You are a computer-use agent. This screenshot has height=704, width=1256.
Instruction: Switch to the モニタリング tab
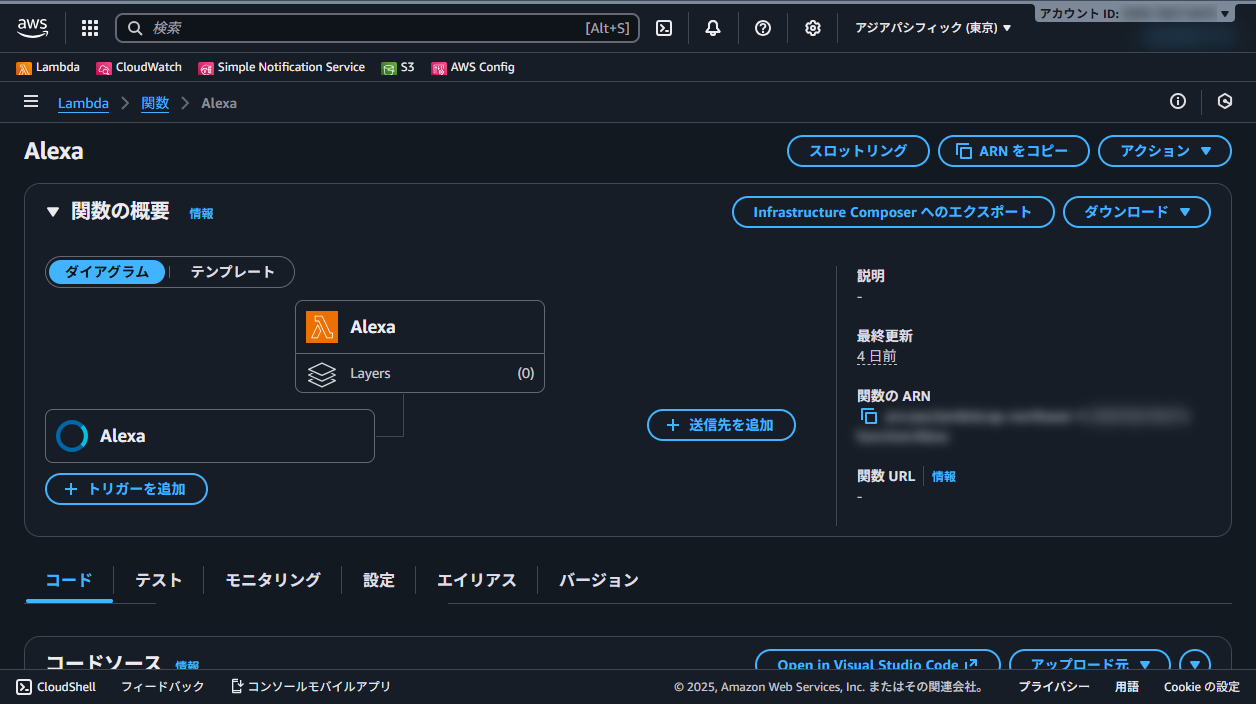271,580
